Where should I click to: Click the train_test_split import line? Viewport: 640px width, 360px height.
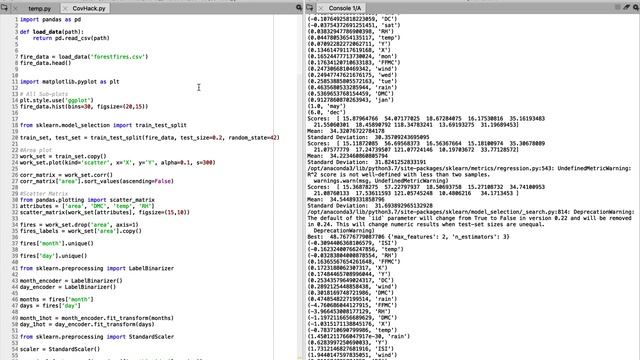coord(103,125)
